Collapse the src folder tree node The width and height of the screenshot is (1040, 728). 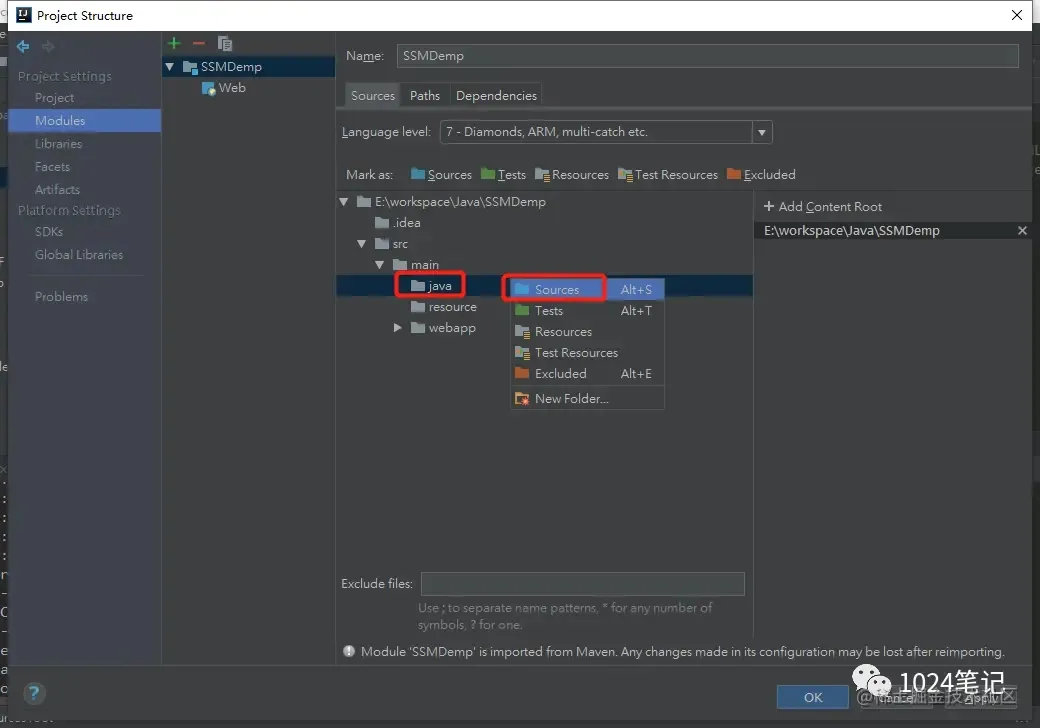coord(361,244)
